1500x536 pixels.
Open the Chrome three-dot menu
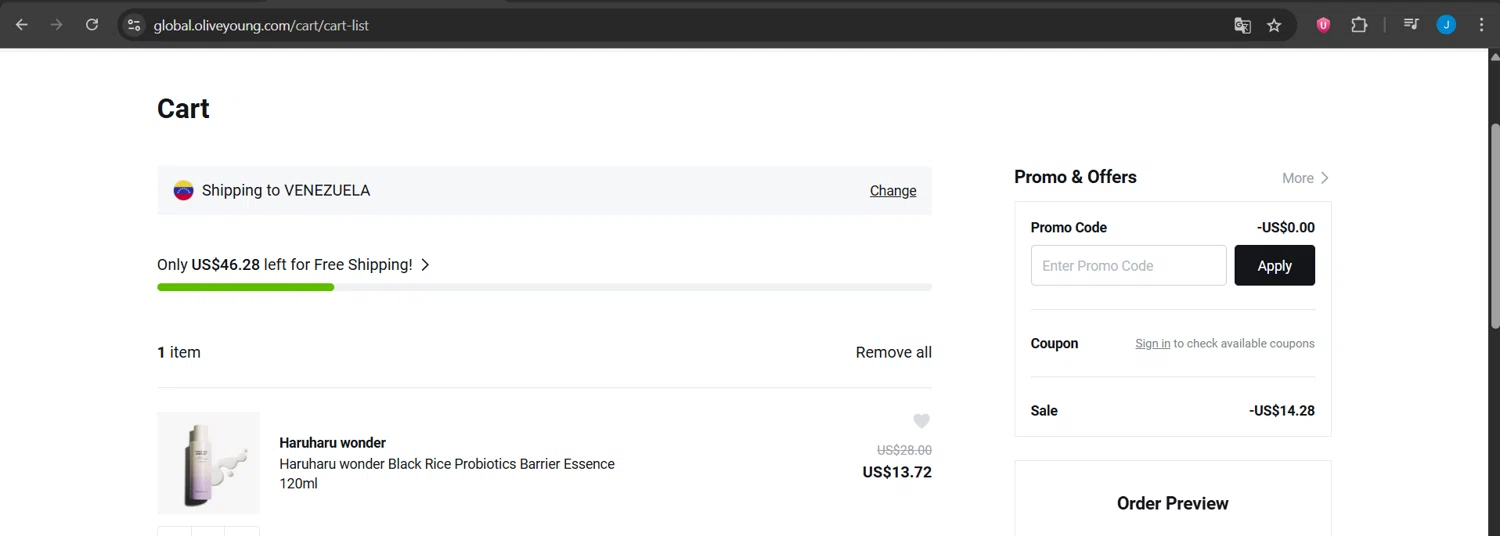(1481, 25)
